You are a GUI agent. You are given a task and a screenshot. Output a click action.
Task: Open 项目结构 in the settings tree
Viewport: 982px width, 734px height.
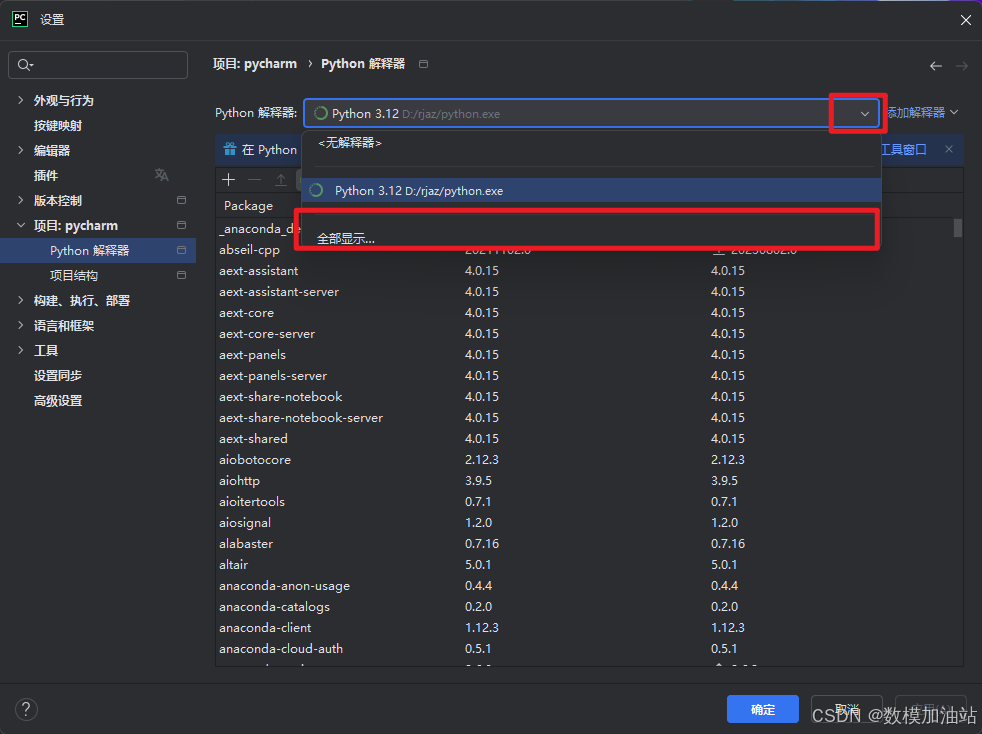(74, 275)
